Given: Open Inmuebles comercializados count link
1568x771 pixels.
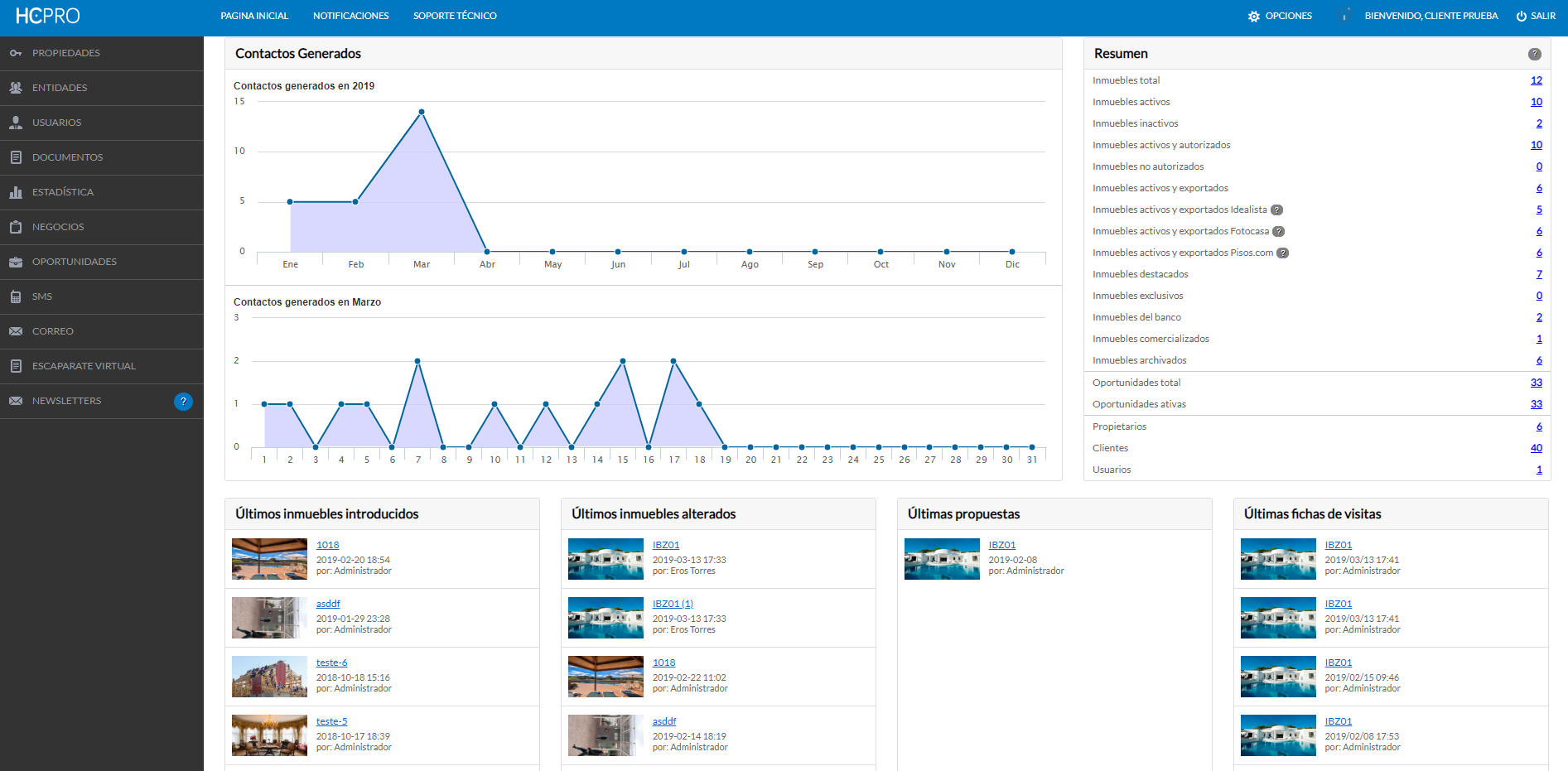Looking at the screenshot, I should pos(1540,339).
